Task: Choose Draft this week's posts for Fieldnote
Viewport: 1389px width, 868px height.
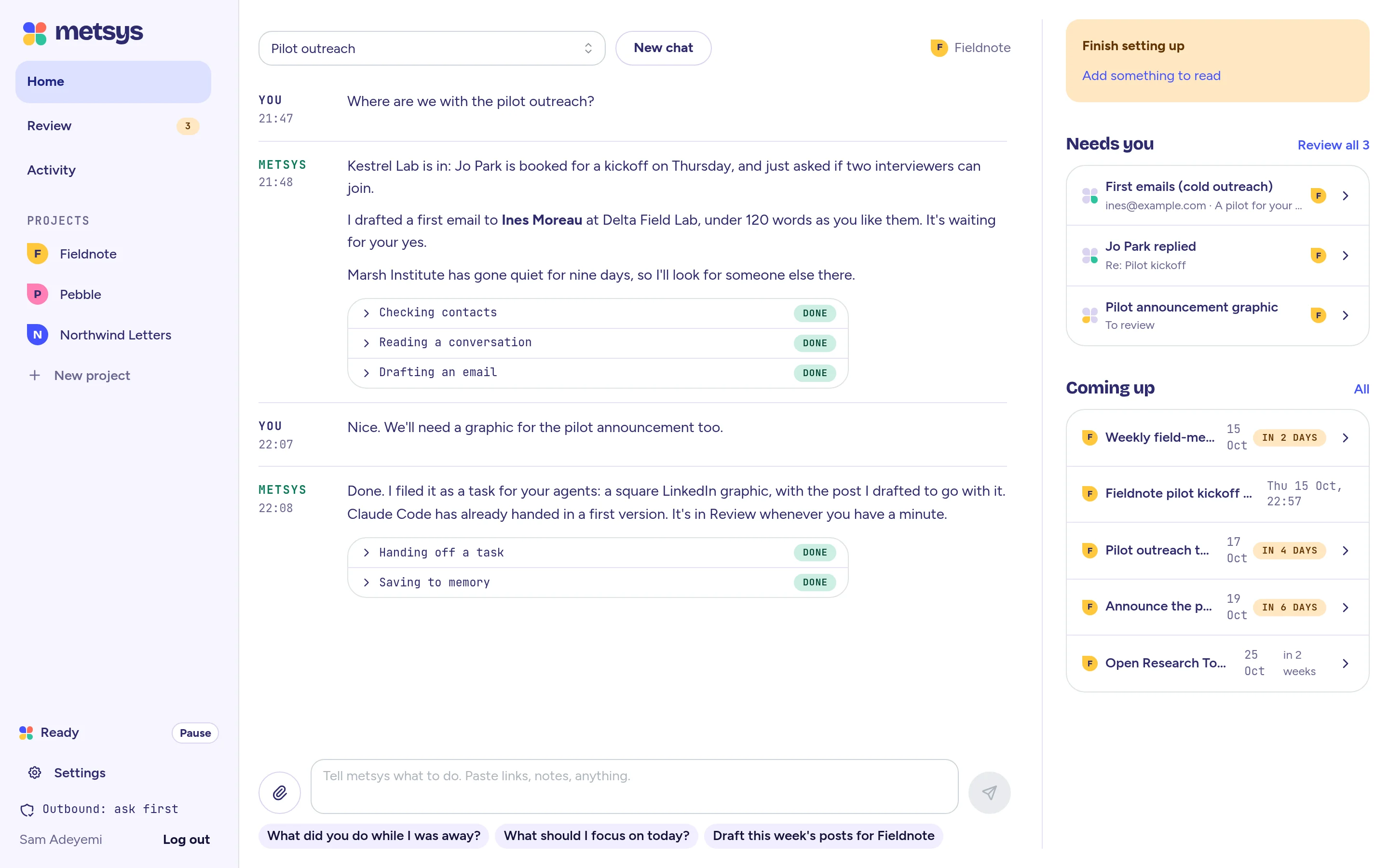Action: point(823,836)
